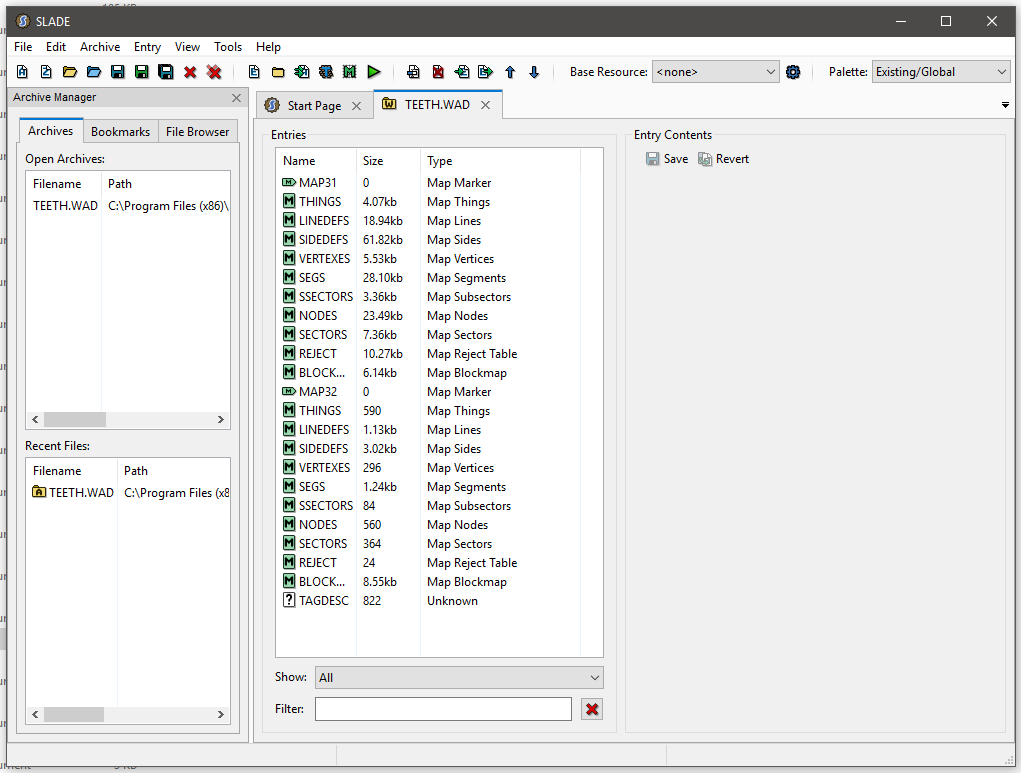This screenshot has height=773, width=1021.
Task: Clear the filter with red X button
Action: tap(592, 709)
